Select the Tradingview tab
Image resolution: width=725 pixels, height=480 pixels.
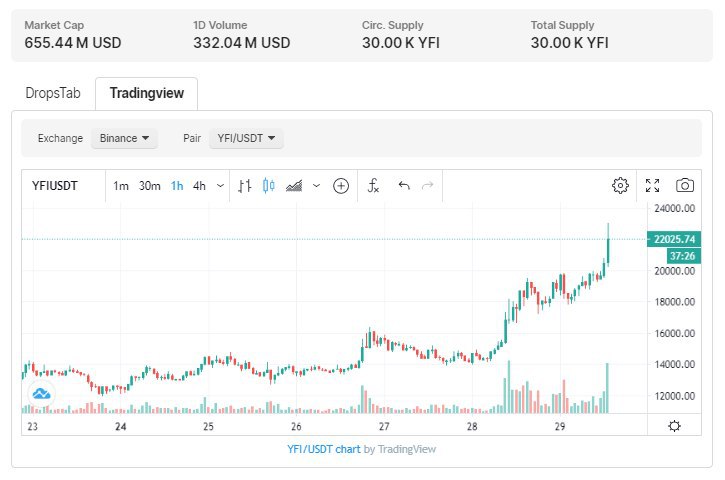[x=147, y=93]
